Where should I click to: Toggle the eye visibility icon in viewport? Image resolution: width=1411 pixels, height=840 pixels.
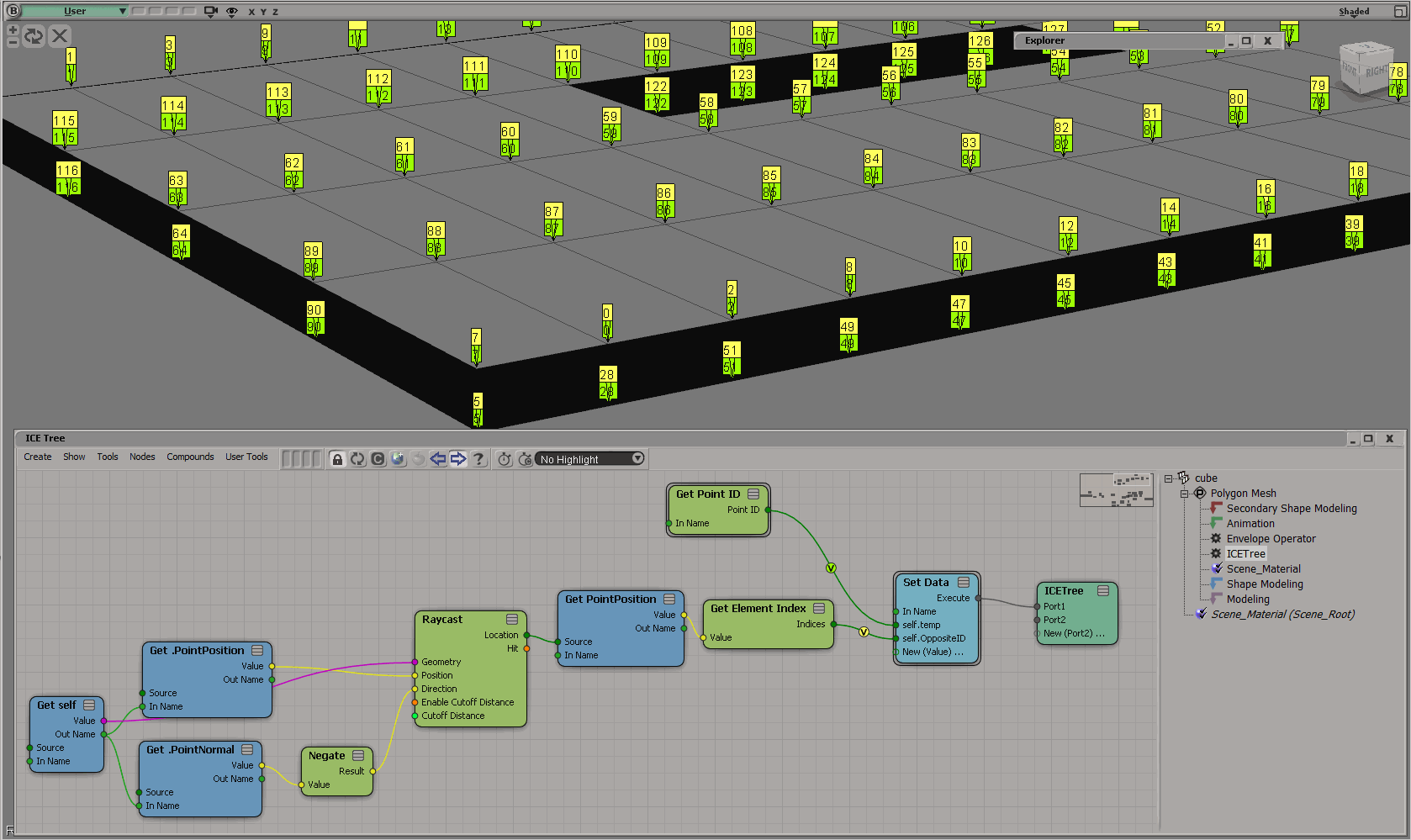point(232,12)
